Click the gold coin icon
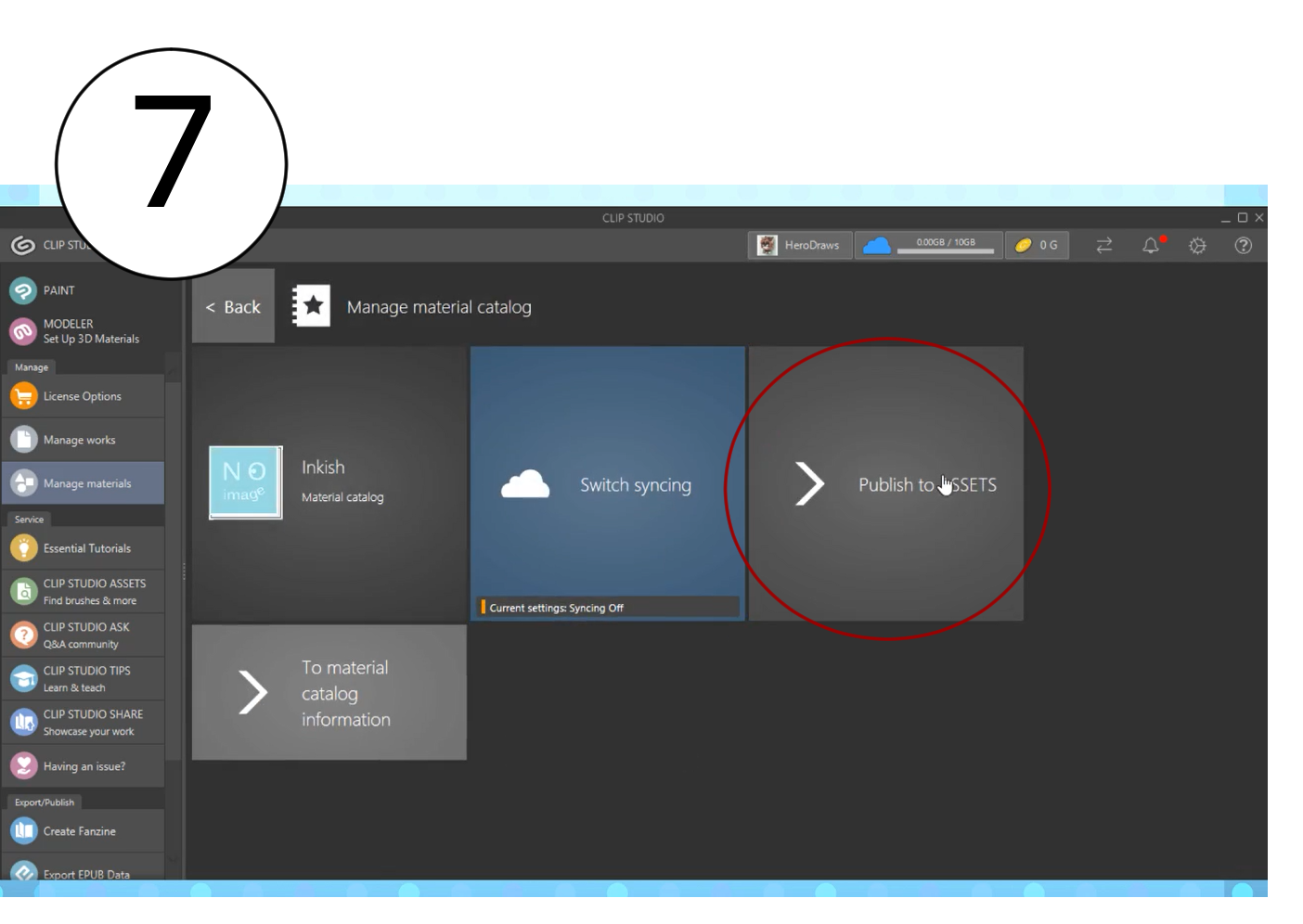 (x=1023, y=245)
